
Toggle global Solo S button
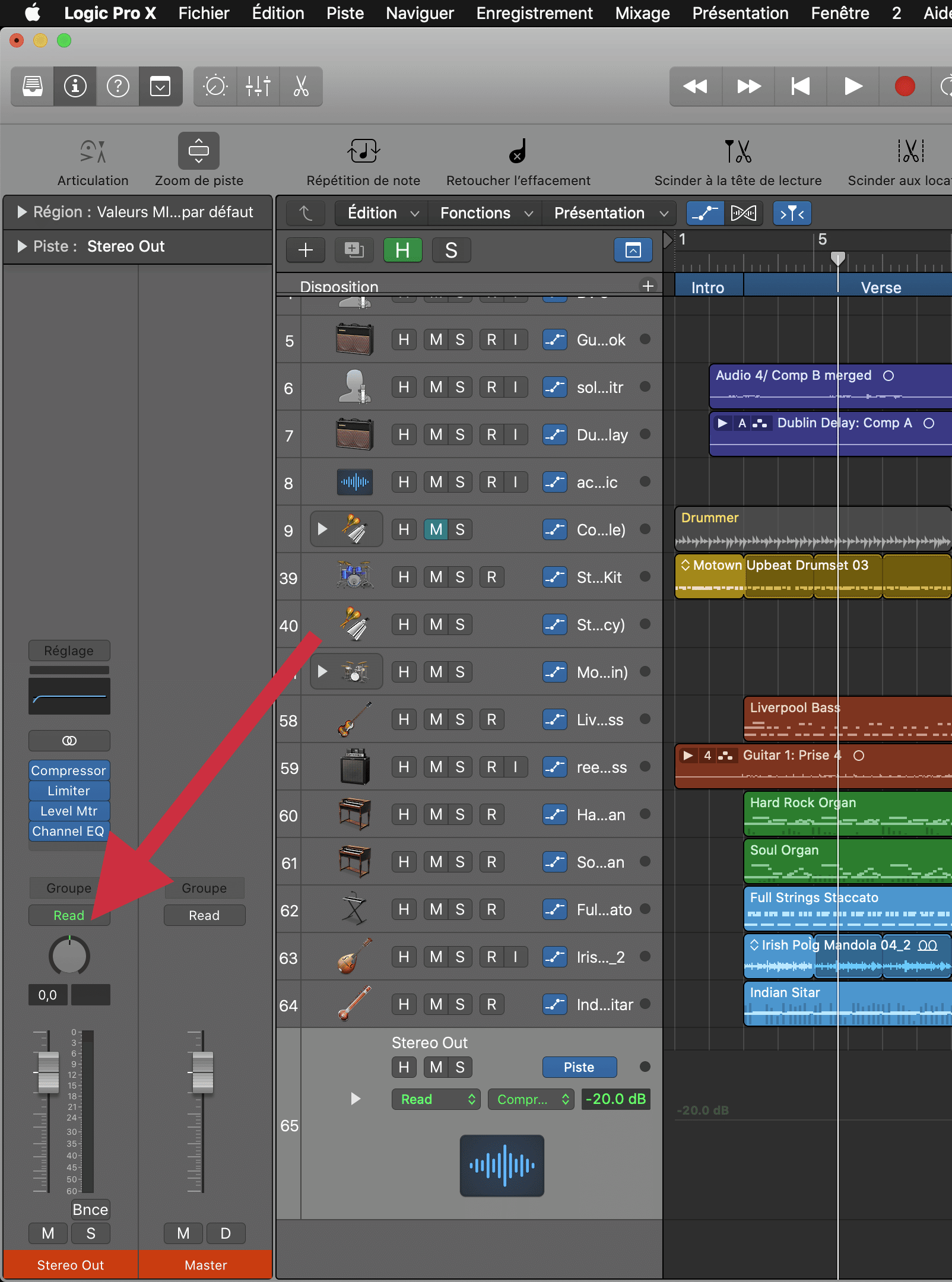tap(451, 250)
